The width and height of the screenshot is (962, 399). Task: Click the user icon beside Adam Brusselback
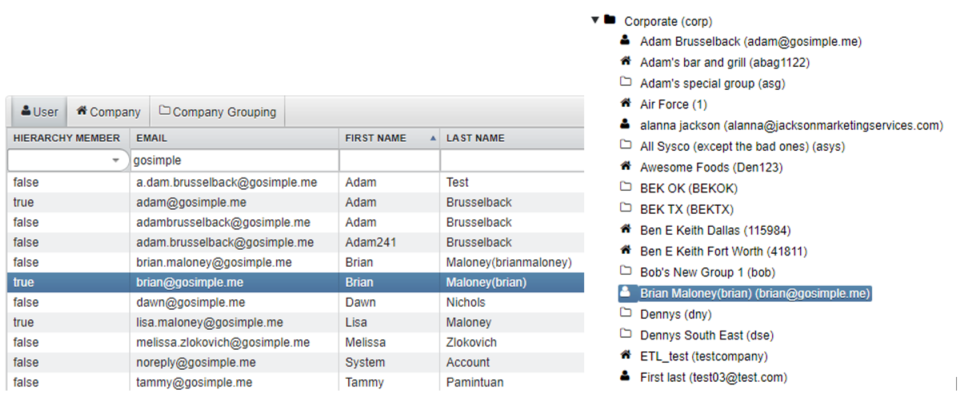point(625,41)
